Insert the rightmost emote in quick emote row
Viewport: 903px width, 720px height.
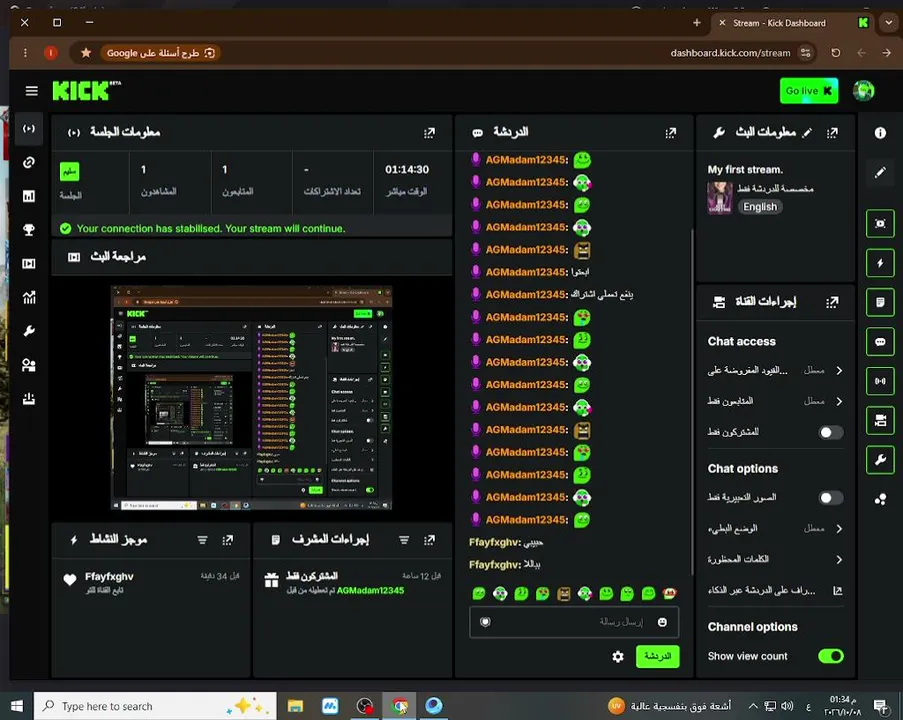[x=669, y=593]
